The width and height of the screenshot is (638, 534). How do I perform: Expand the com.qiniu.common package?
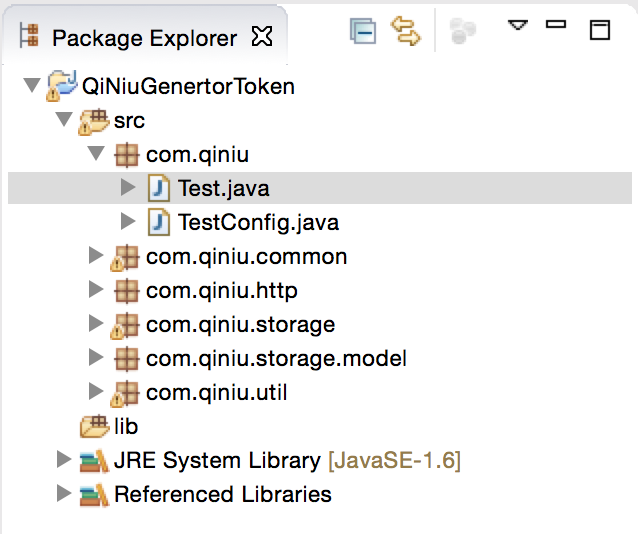(x=96, y=256)
